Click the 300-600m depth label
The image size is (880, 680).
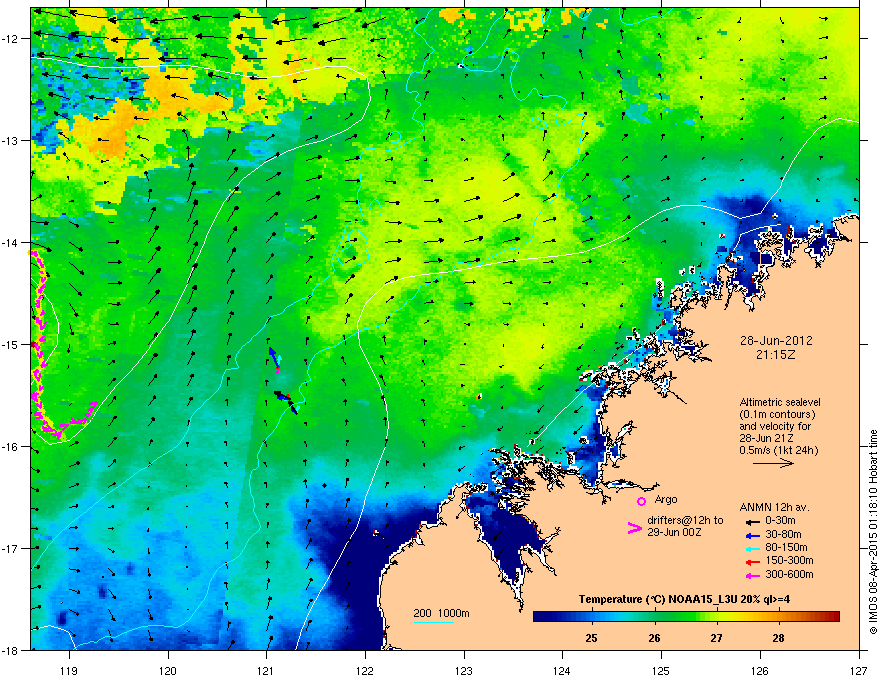789,575
